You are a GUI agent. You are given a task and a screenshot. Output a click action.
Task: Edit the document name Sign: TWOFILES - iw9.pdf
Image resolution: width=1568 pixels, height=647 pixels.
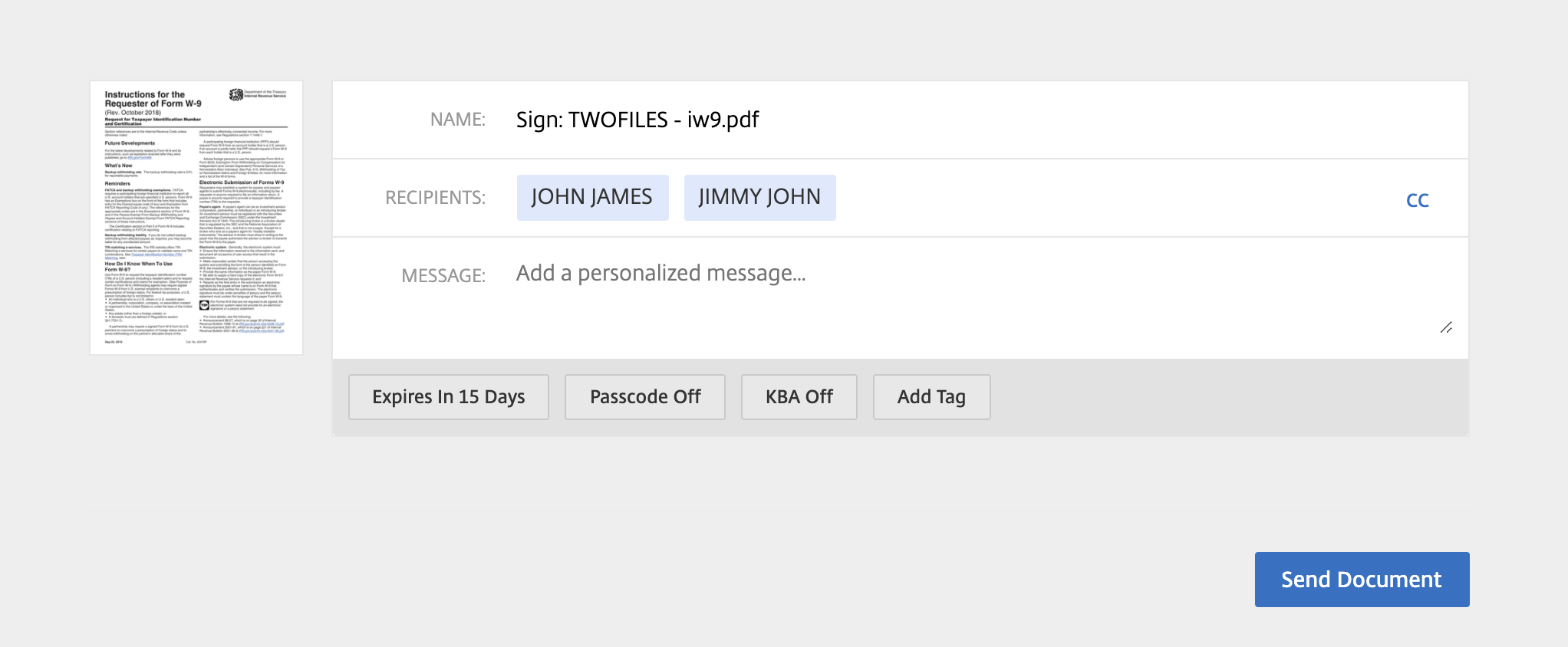point(637,120)
